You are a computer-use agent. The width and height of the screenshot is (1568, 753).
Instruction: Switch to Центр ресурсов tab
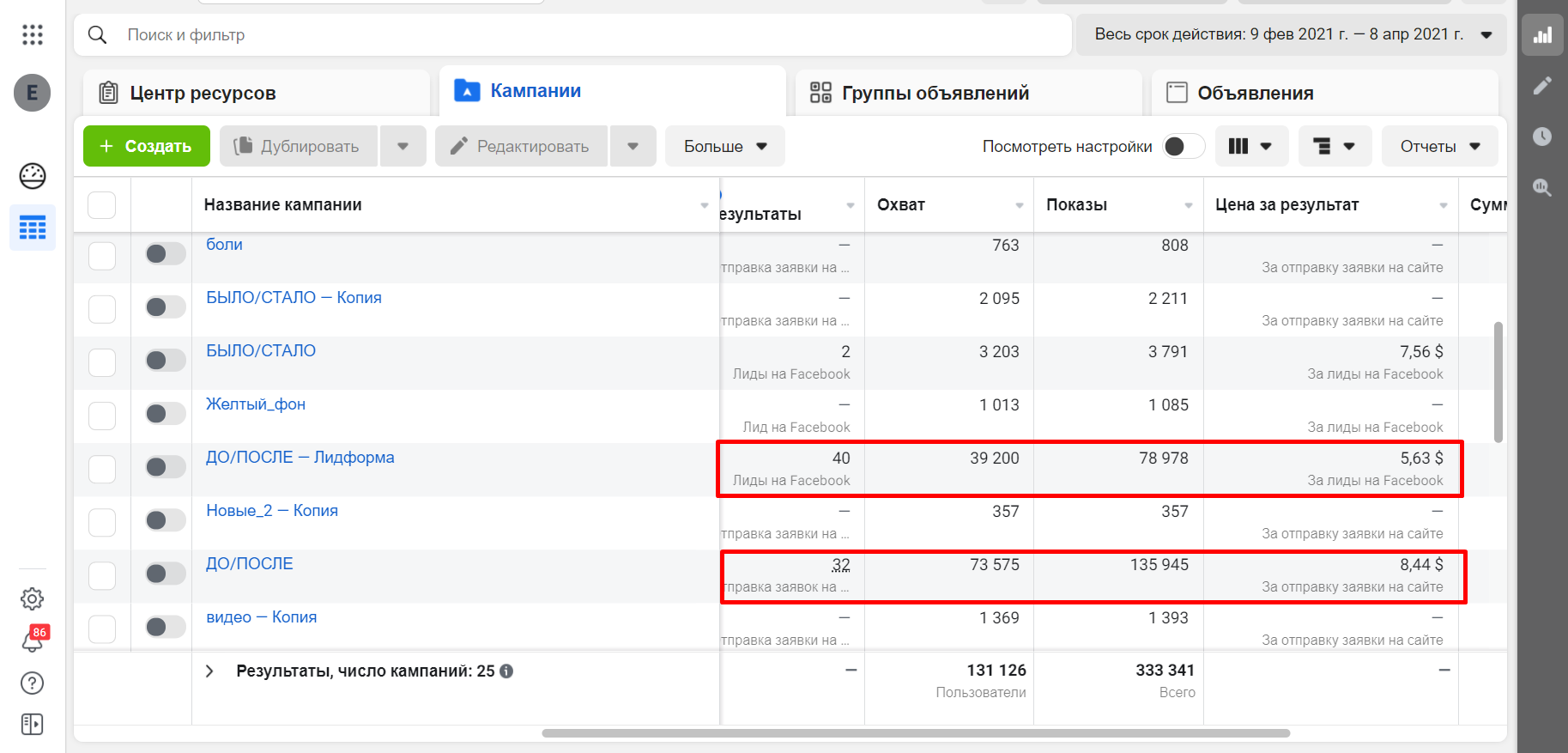[257, 93]
